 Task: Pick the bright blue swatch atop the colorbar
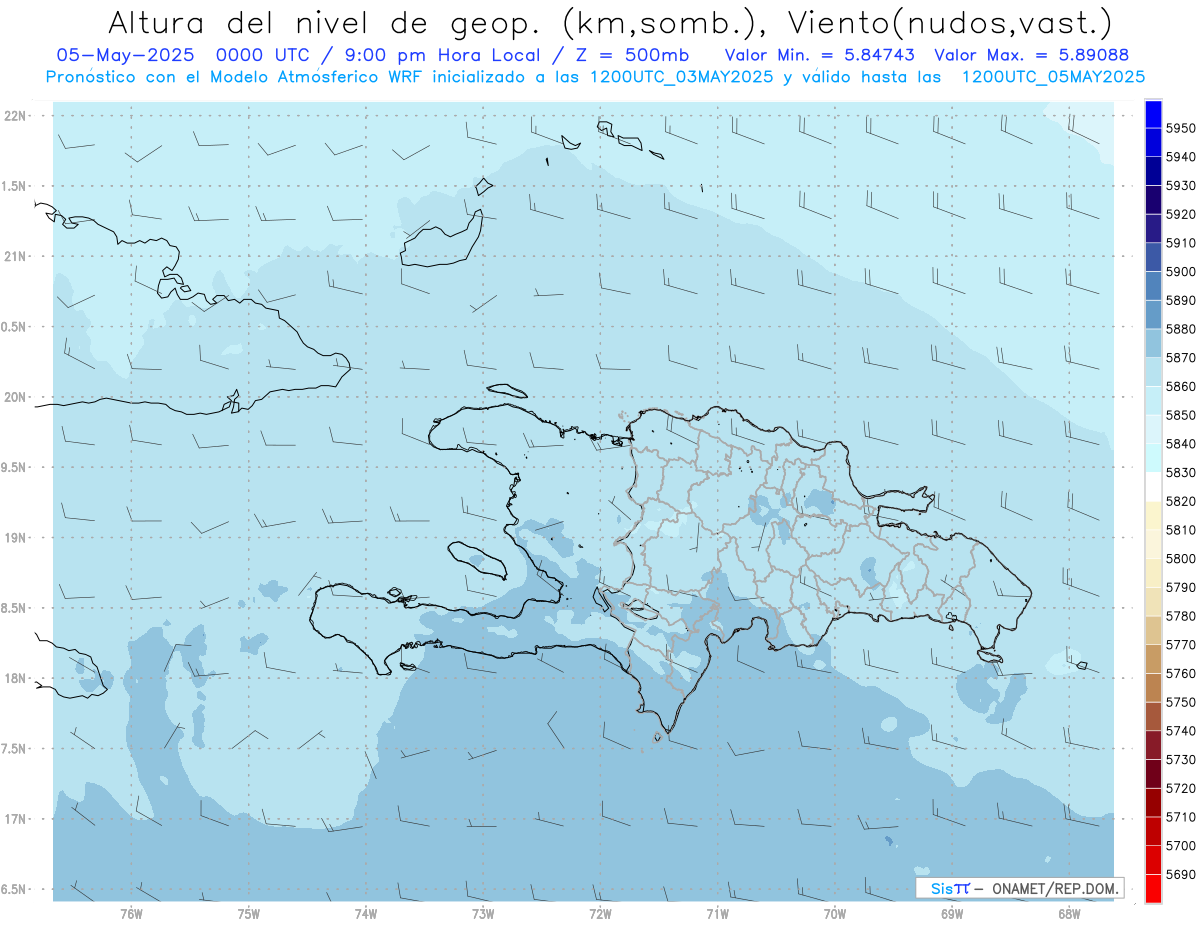[1153, 113]
